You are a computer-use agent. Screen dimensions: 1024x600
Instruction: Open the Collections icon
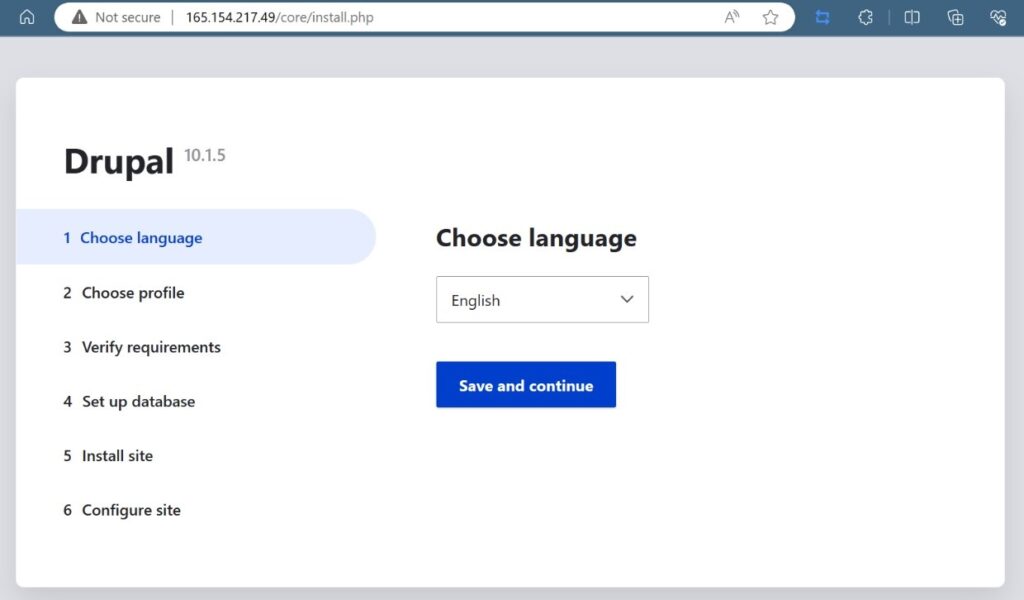click(x=955, y=17)
